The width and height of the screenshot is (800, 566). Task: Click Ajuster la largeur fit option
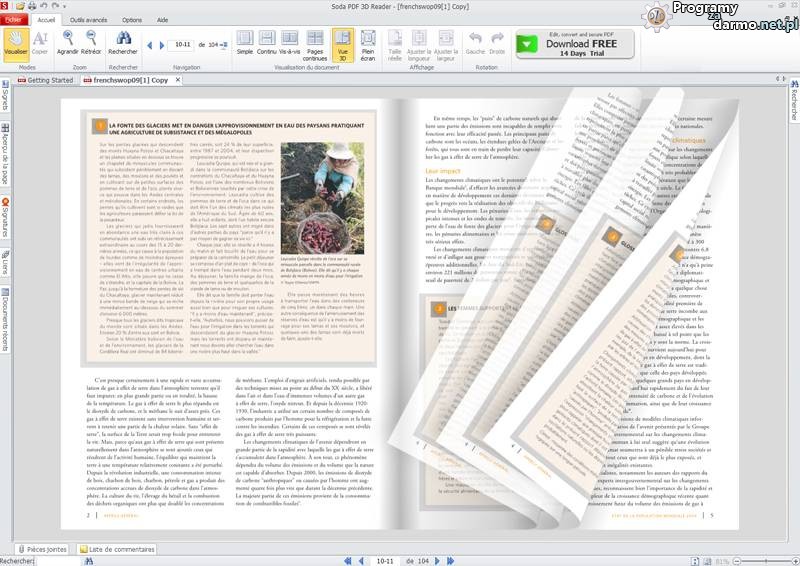pyautogui.click(x=445, y=45)
